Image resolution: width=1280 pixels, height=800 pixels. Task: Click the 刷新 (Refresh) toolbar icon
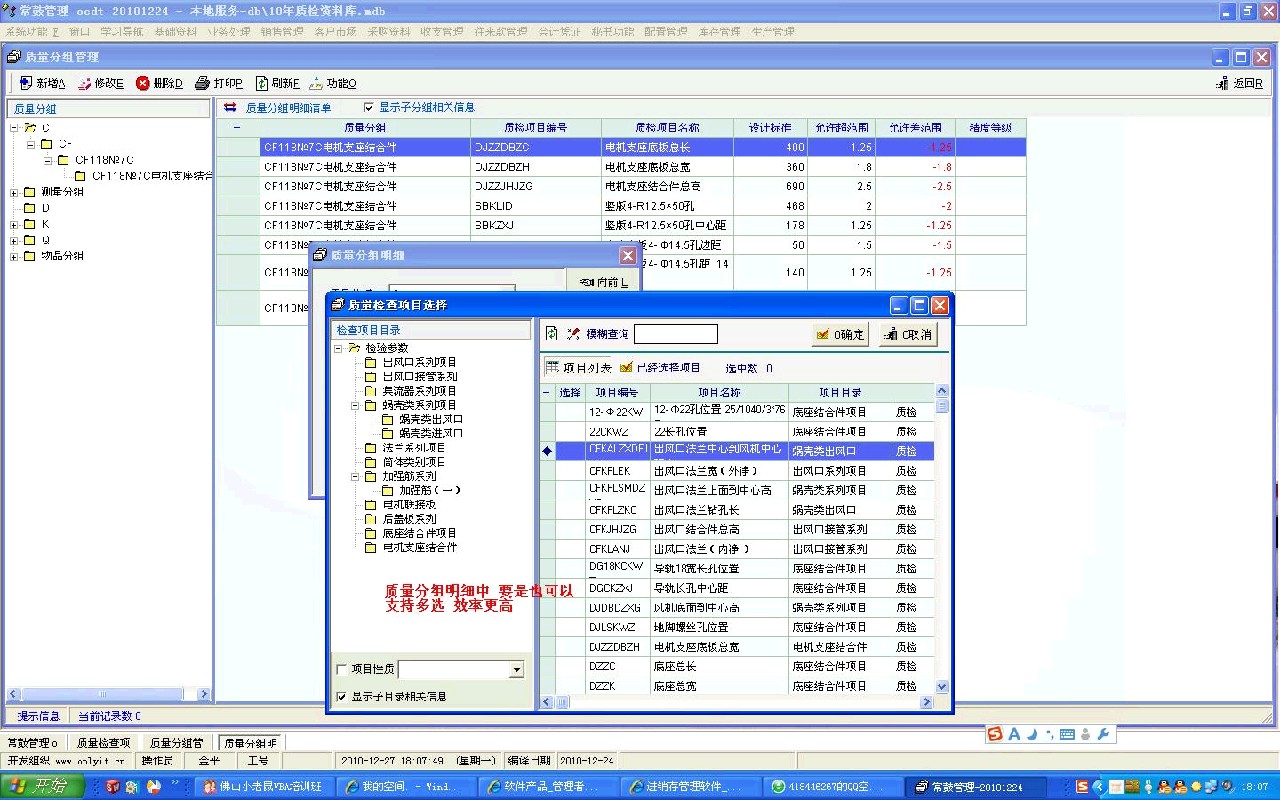(x=262, y=83)
